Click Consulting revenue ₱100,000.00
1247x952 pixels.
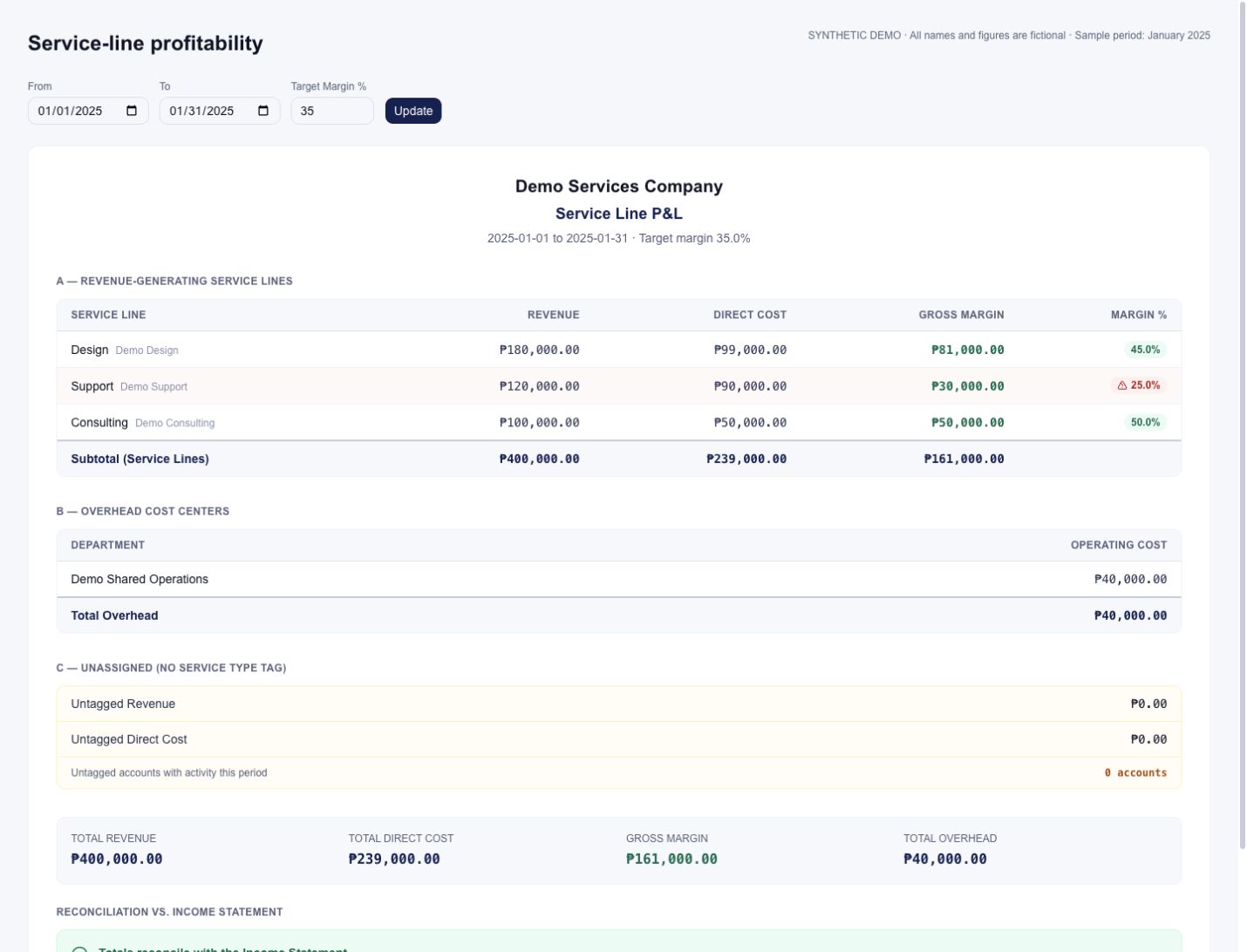[x=539, y=423]
